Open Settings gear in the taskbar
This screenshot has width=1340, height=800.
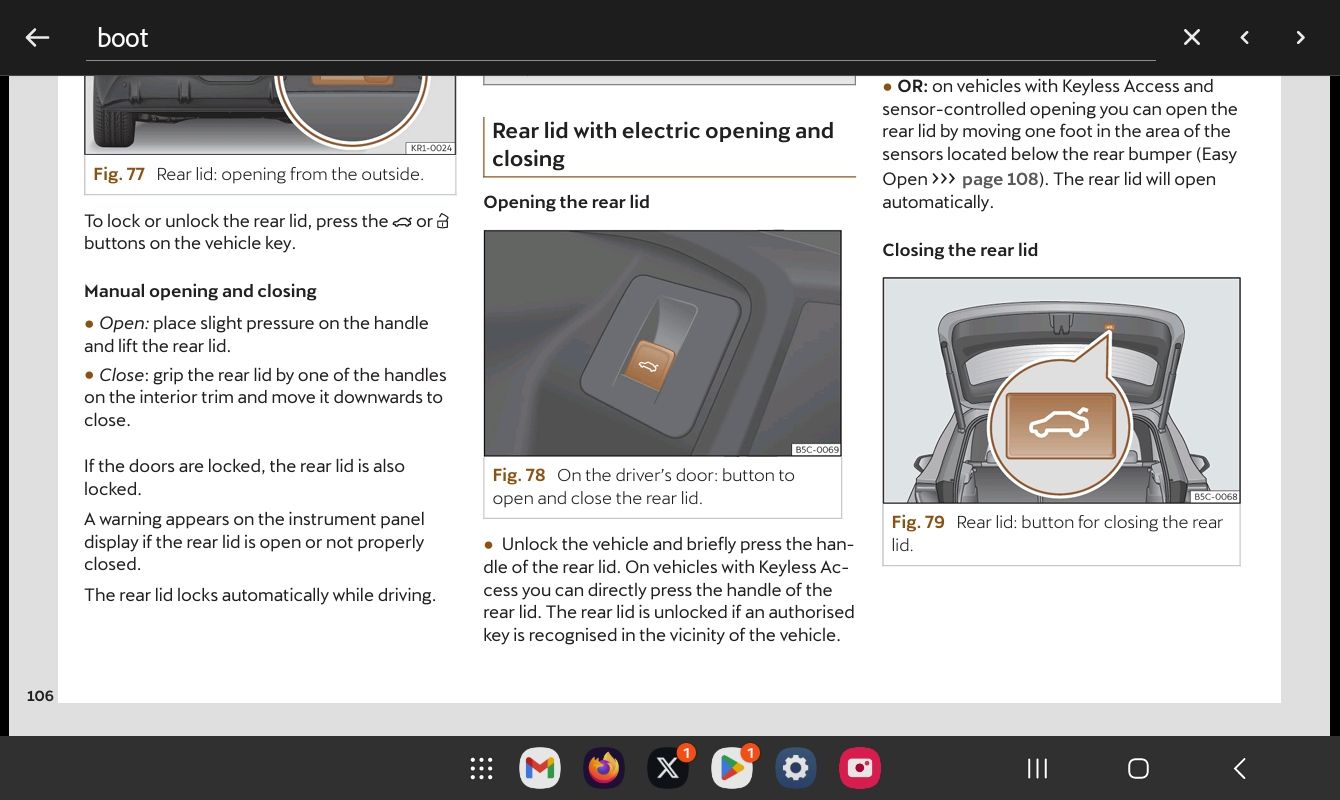point(795,768)
